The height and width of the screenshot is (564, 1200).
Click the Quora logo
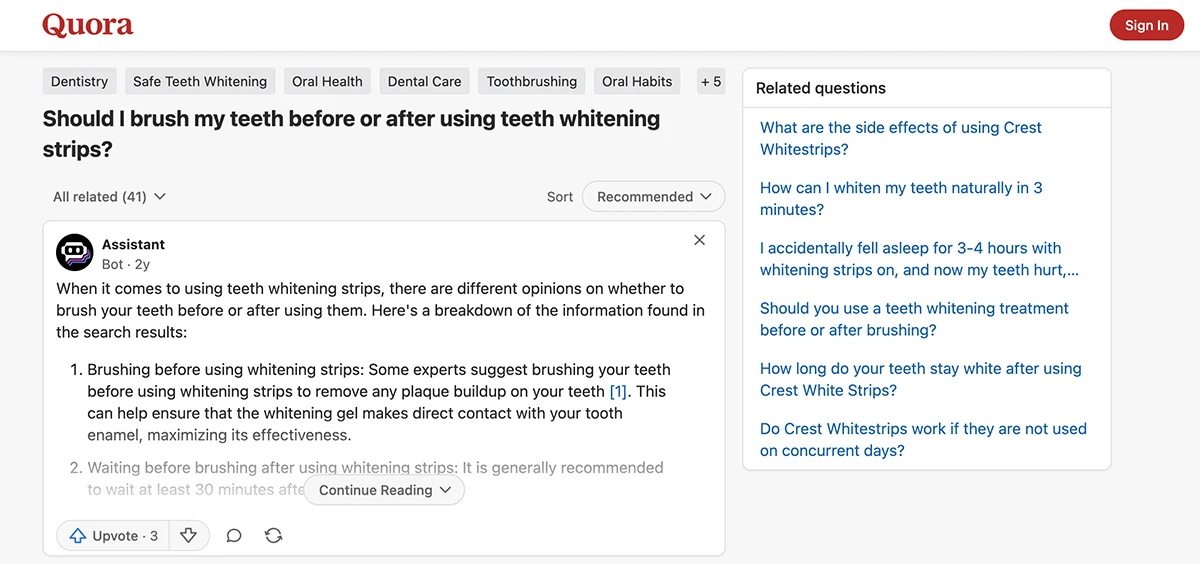88,25
